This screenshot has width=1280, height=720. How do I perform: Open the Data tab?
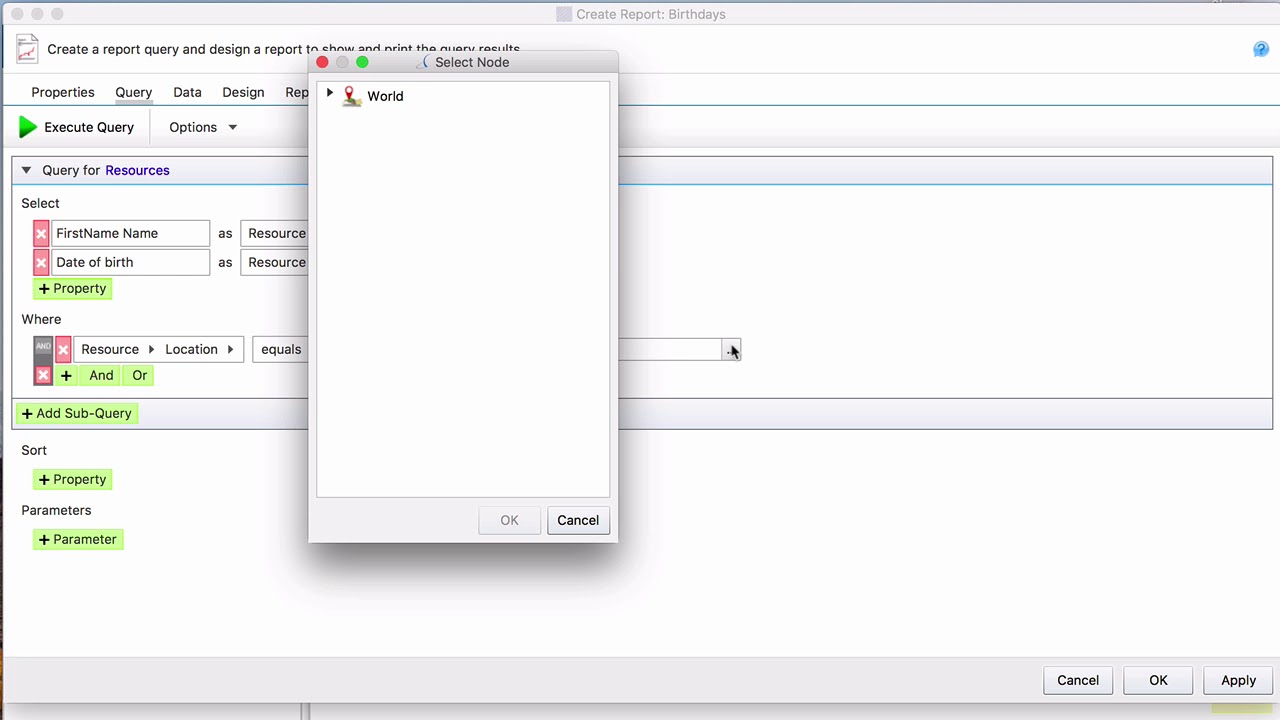tap(187, 92)
